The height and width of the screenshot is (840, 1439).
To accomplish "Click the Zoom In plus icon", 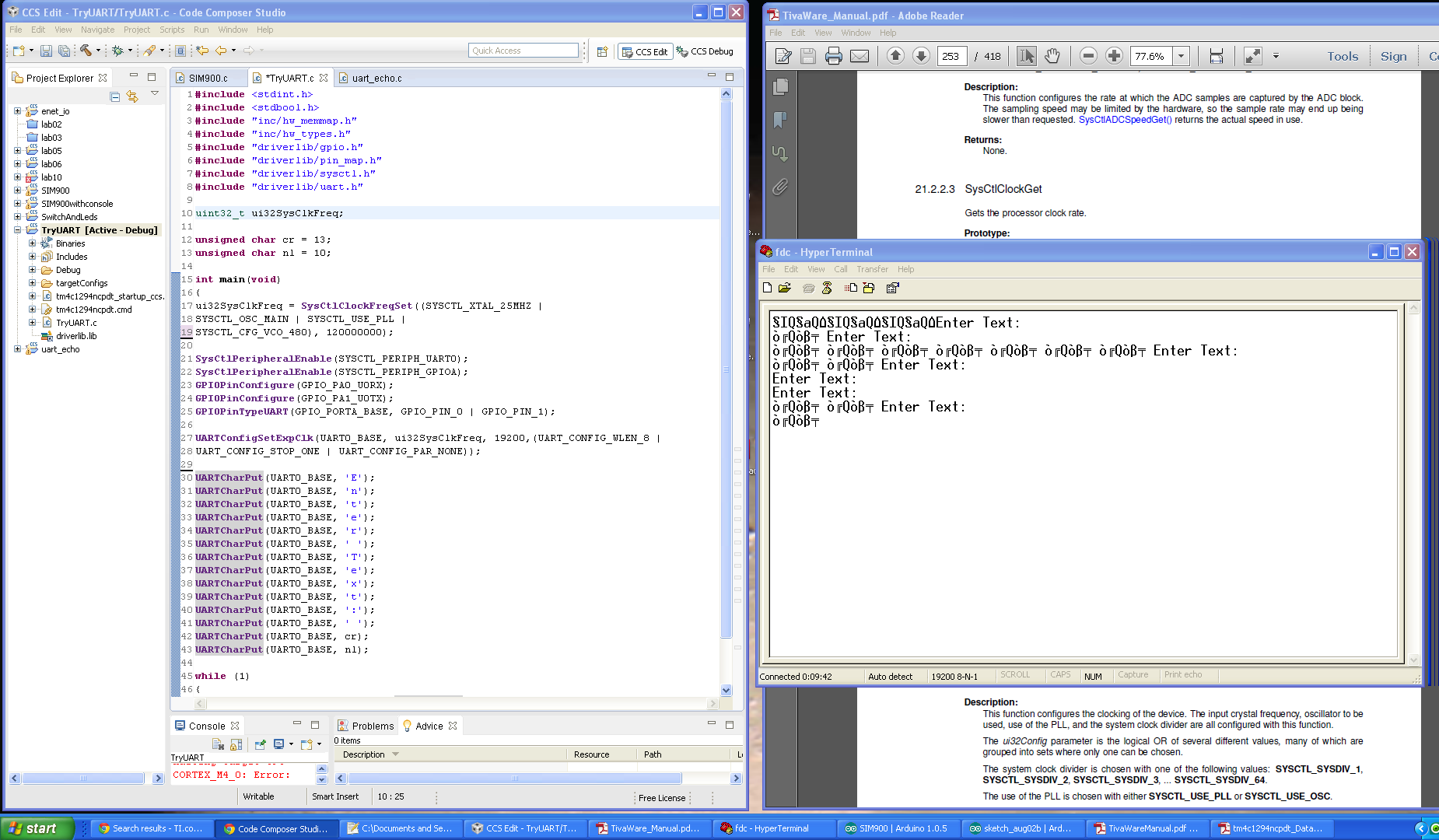I will pos(1114,56).
